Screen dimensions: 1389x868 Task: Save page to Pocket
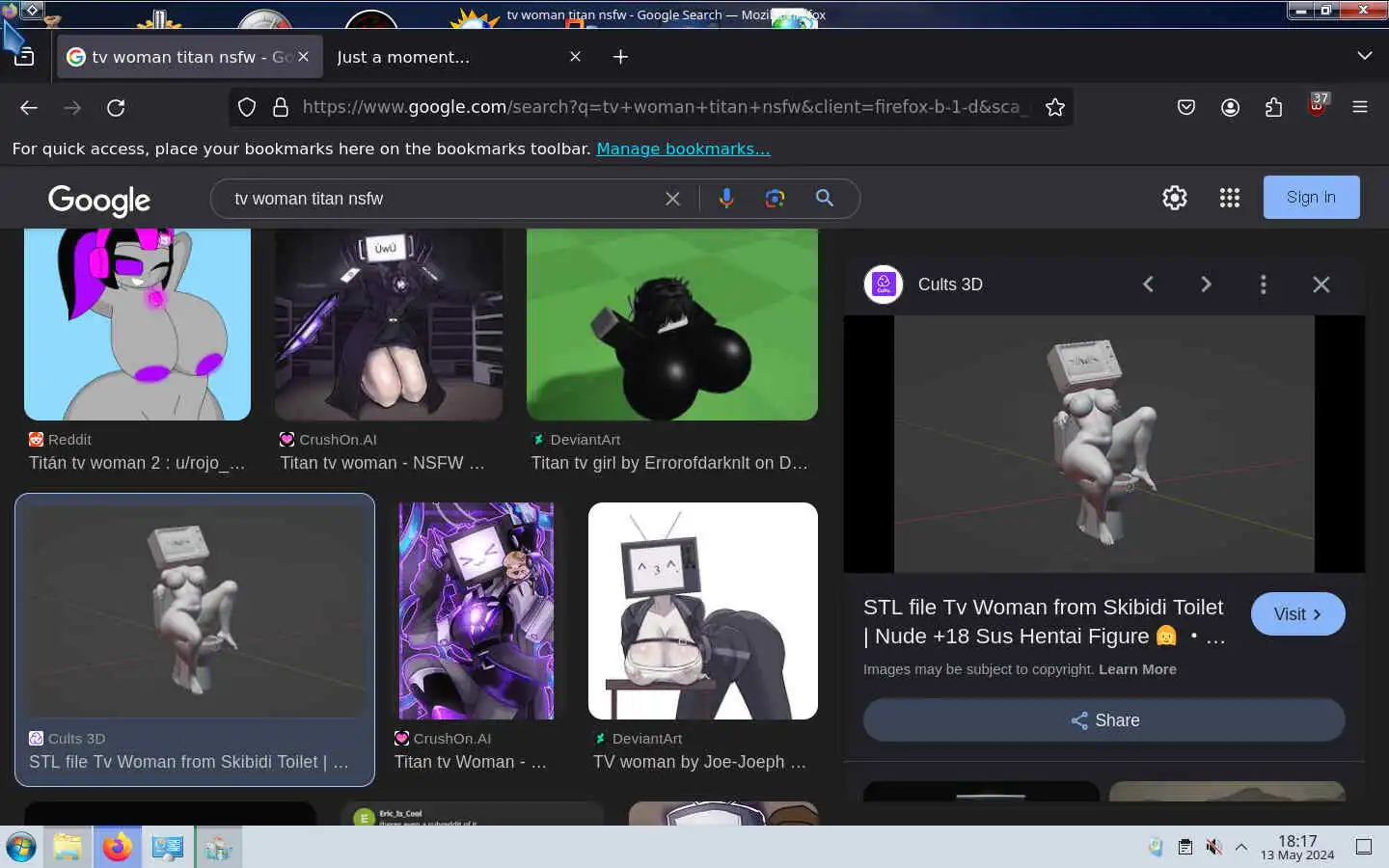click(x=1186, y=107)
